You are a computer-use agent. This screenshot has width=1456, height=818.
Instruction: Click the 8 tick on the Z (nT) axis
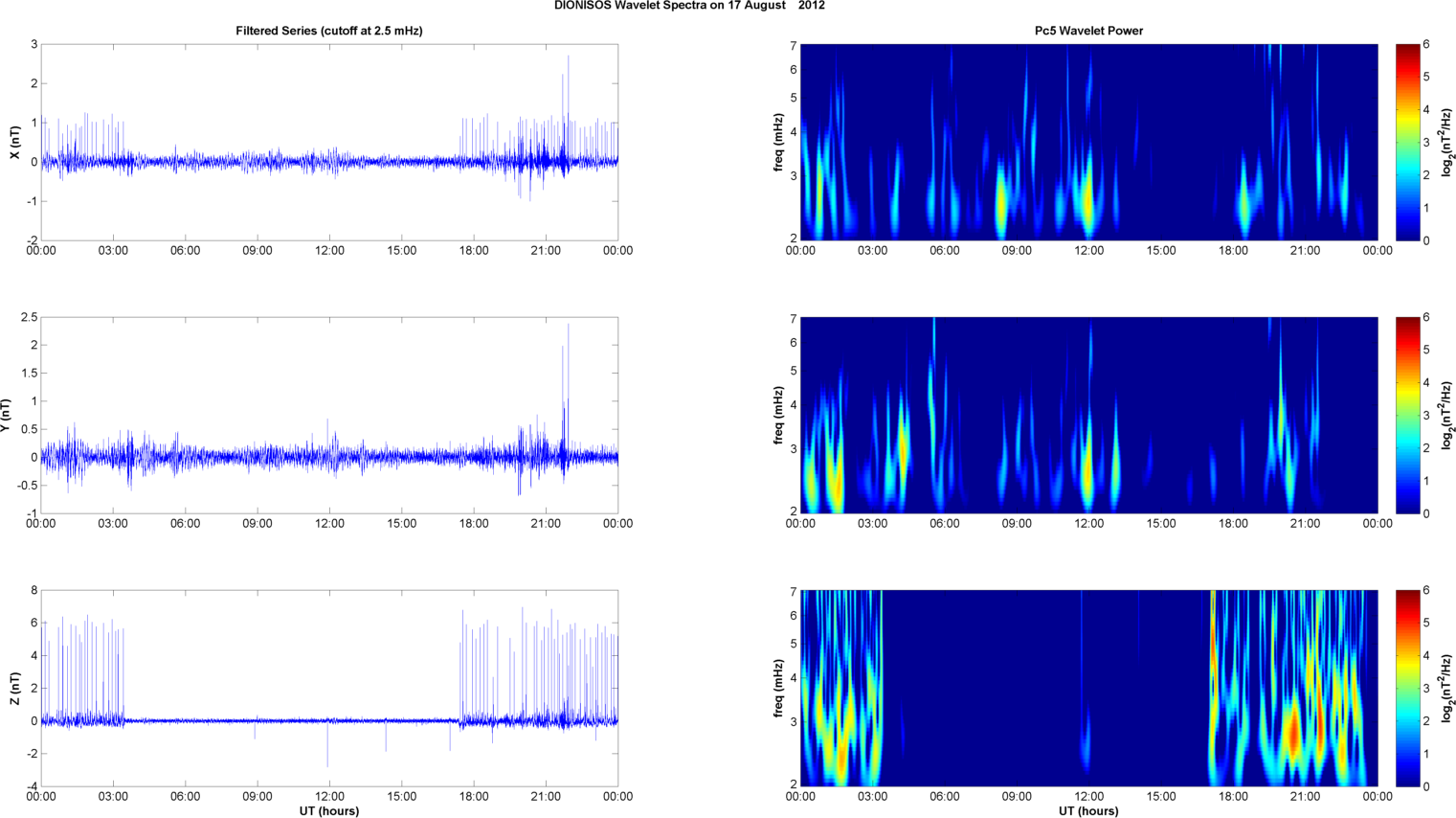[x=34, y=591]
